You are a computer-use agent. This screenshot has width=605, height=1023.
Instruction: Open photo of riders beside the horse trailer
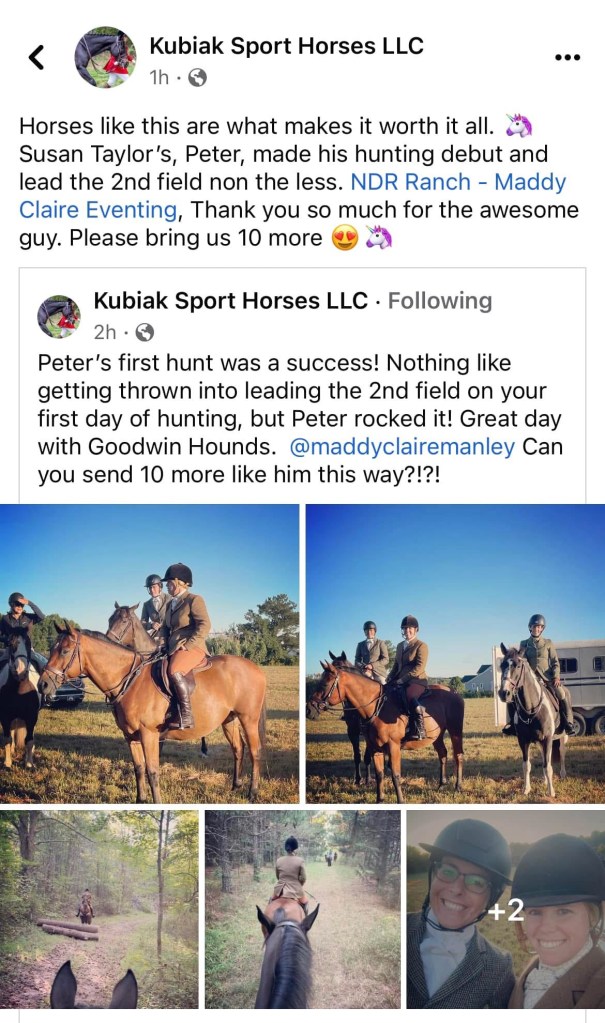click(x=455, y=653)
